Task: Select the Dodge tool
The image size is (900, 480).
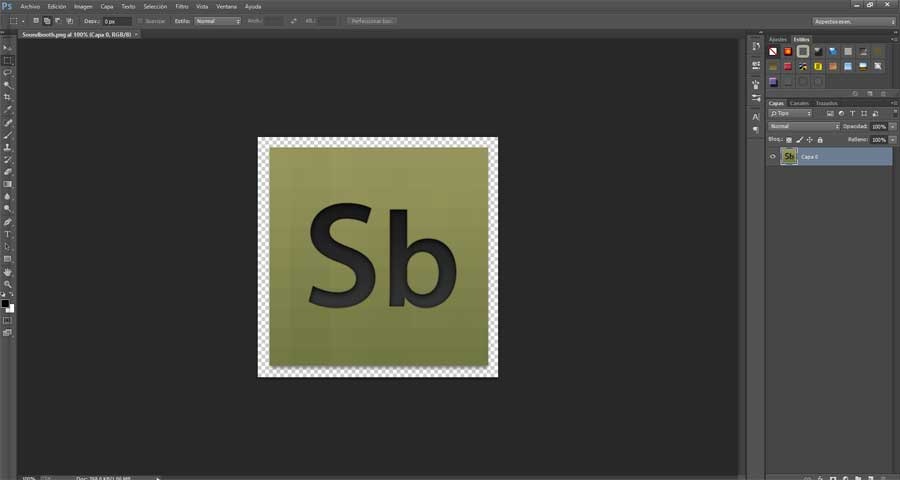Action: click(x=7, y=209)
